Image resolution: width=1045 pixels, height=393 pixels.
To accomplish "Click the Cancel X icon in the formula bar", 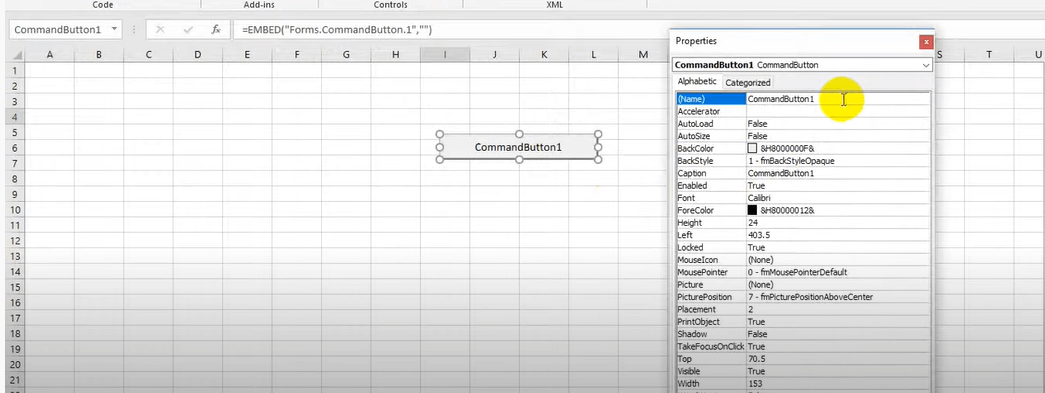I will coord(160,30).
